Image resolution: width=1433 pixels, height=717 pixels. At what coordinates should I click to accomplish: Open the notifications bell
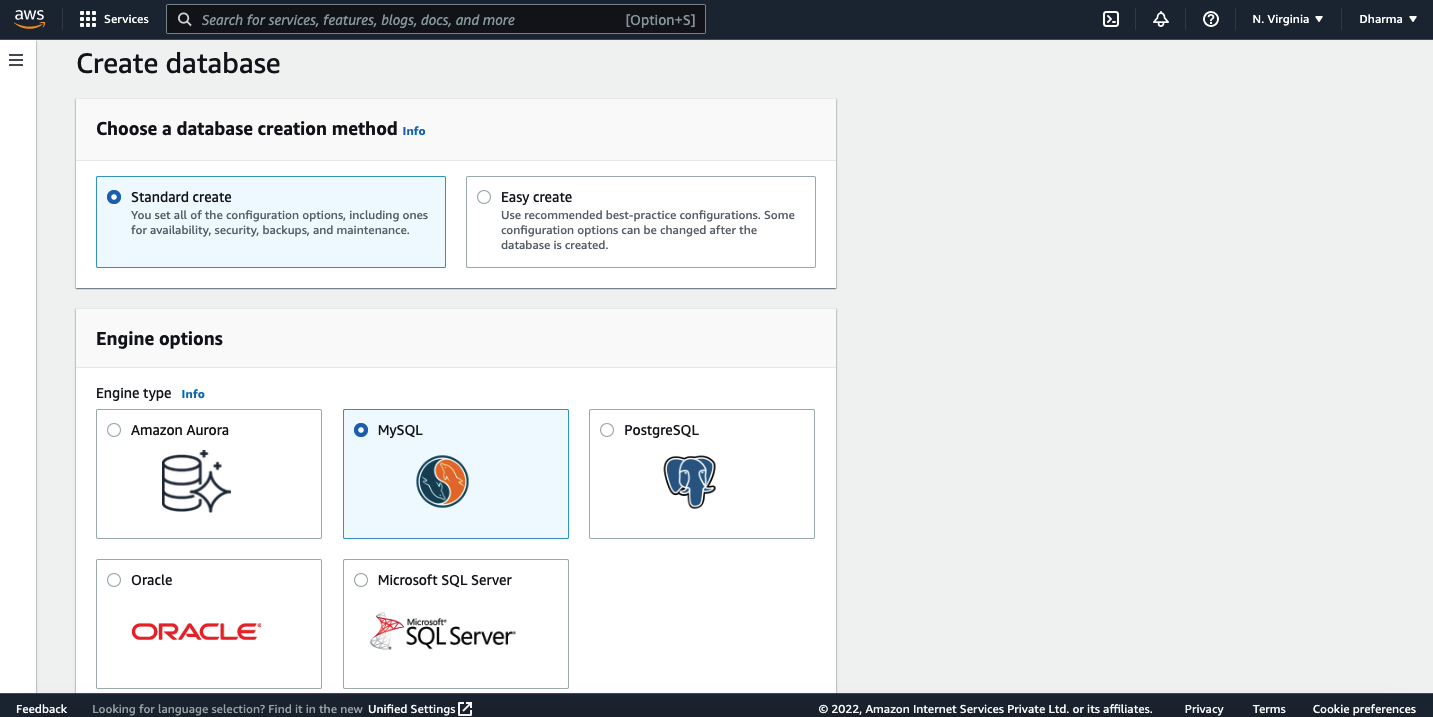click(1161, 19)
